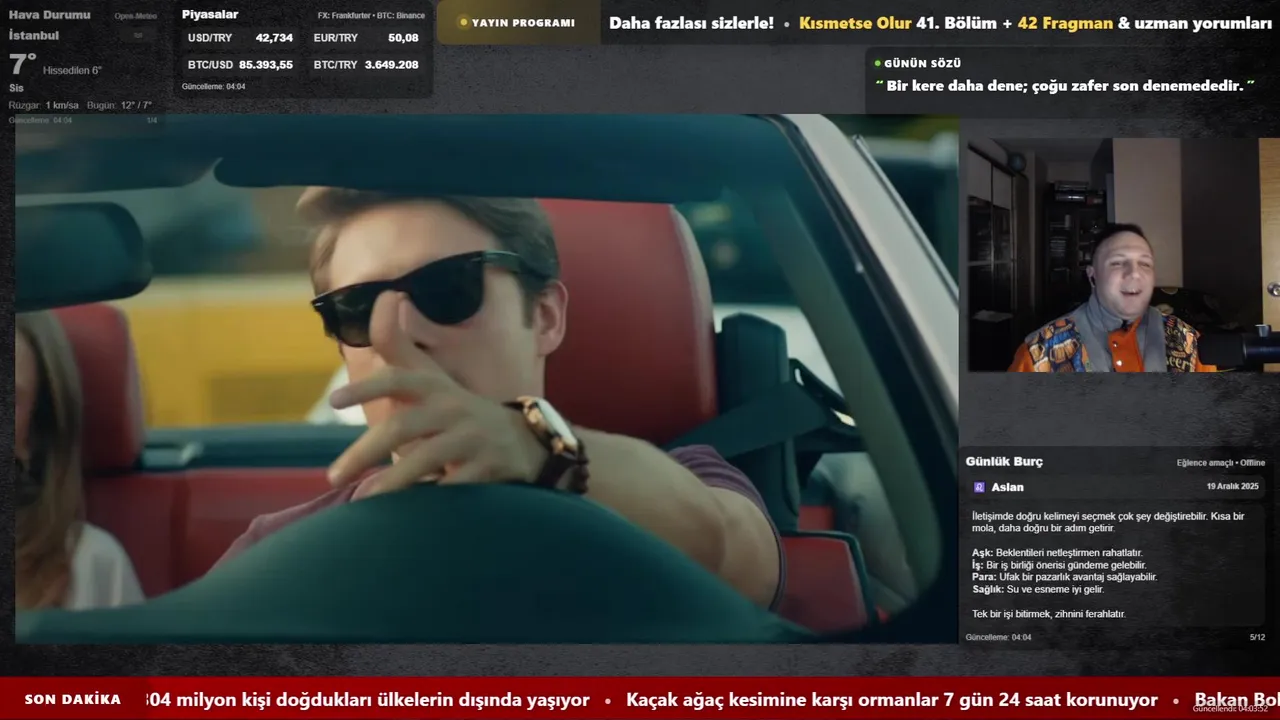Click the Aşk horoscope line
This screenshot has width=1280, height=720.
(1057, 553)
